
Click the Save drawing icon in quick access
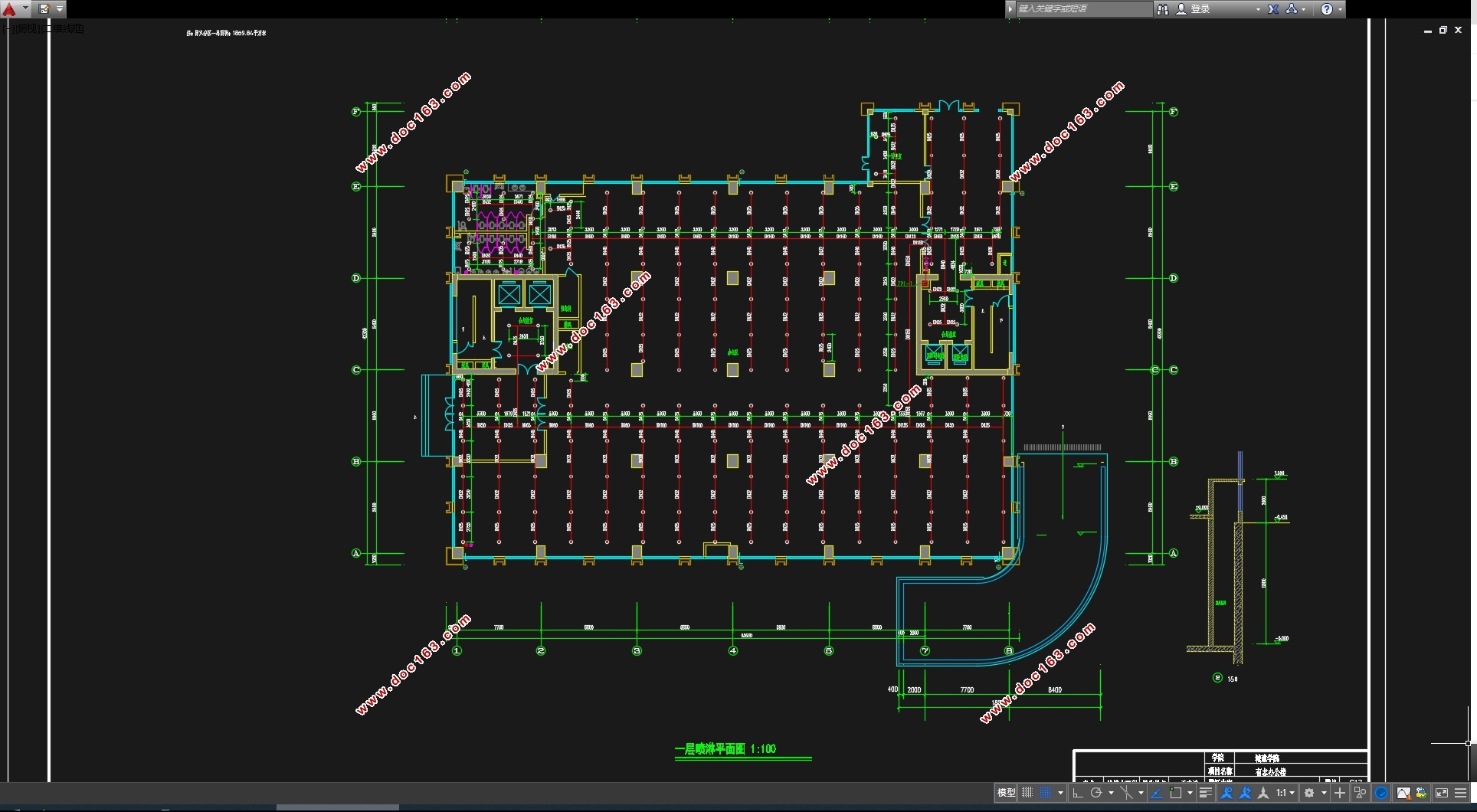coord(44,9)
